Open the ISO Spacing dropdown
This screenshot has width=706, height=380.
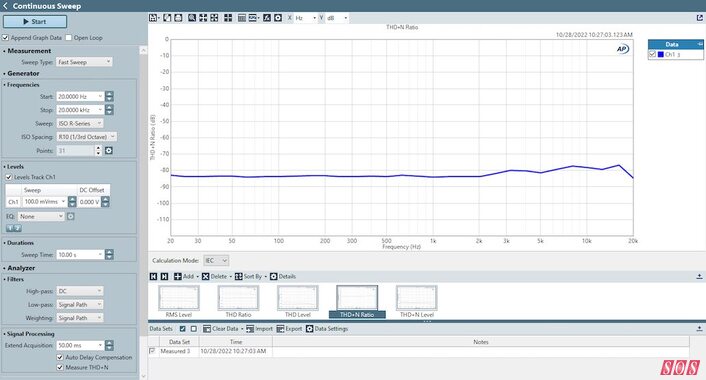pyautogui.click(x=86, y=136)
